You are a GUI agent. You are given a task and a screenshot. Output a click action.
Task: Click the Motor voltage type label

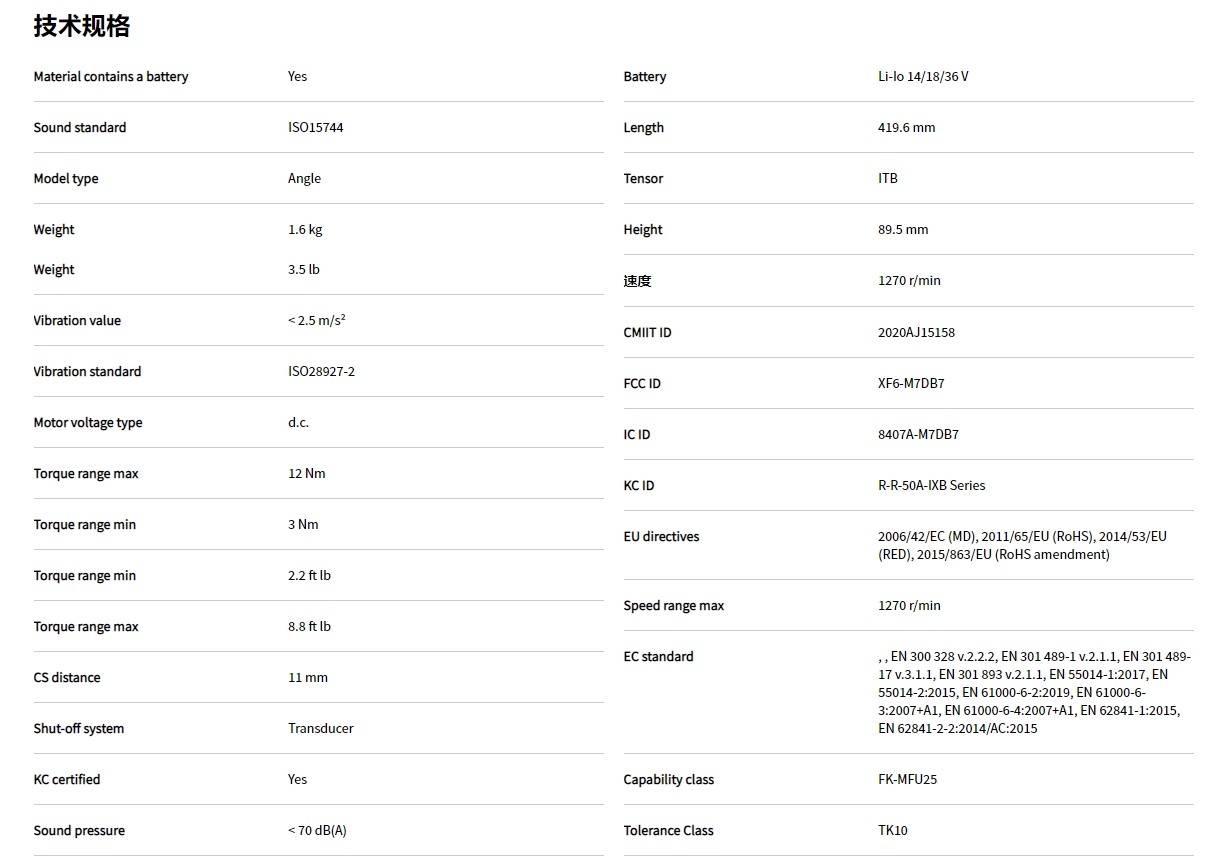coord(88,423)
